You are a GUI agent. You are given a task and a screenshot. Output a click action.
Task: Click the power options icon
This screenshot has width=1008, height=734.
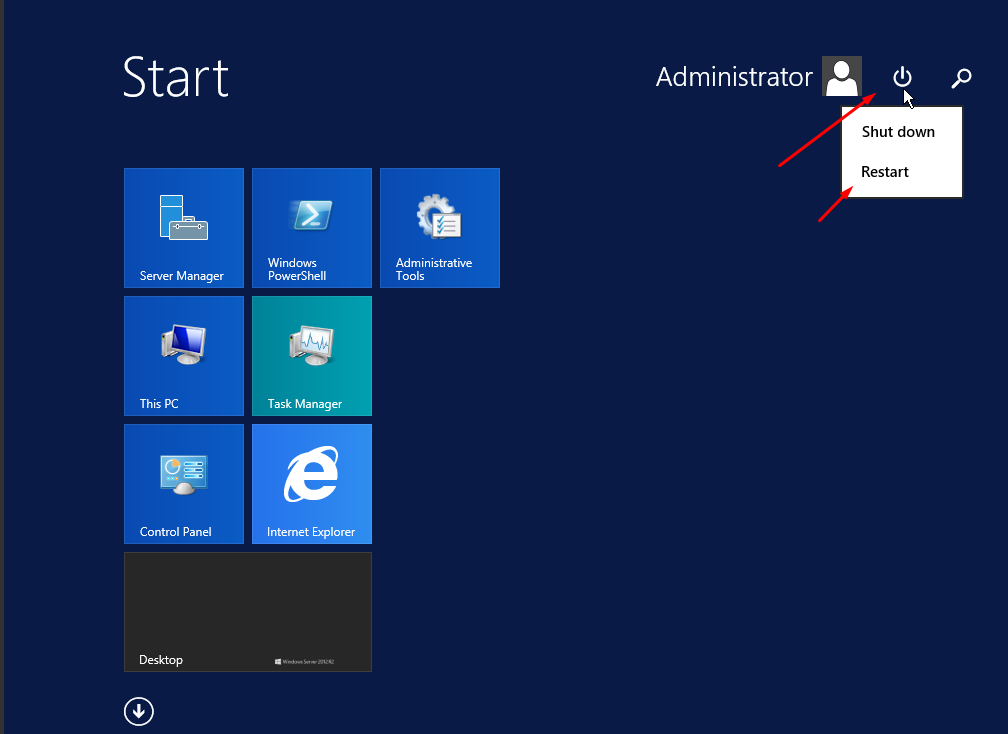(902, 77)
